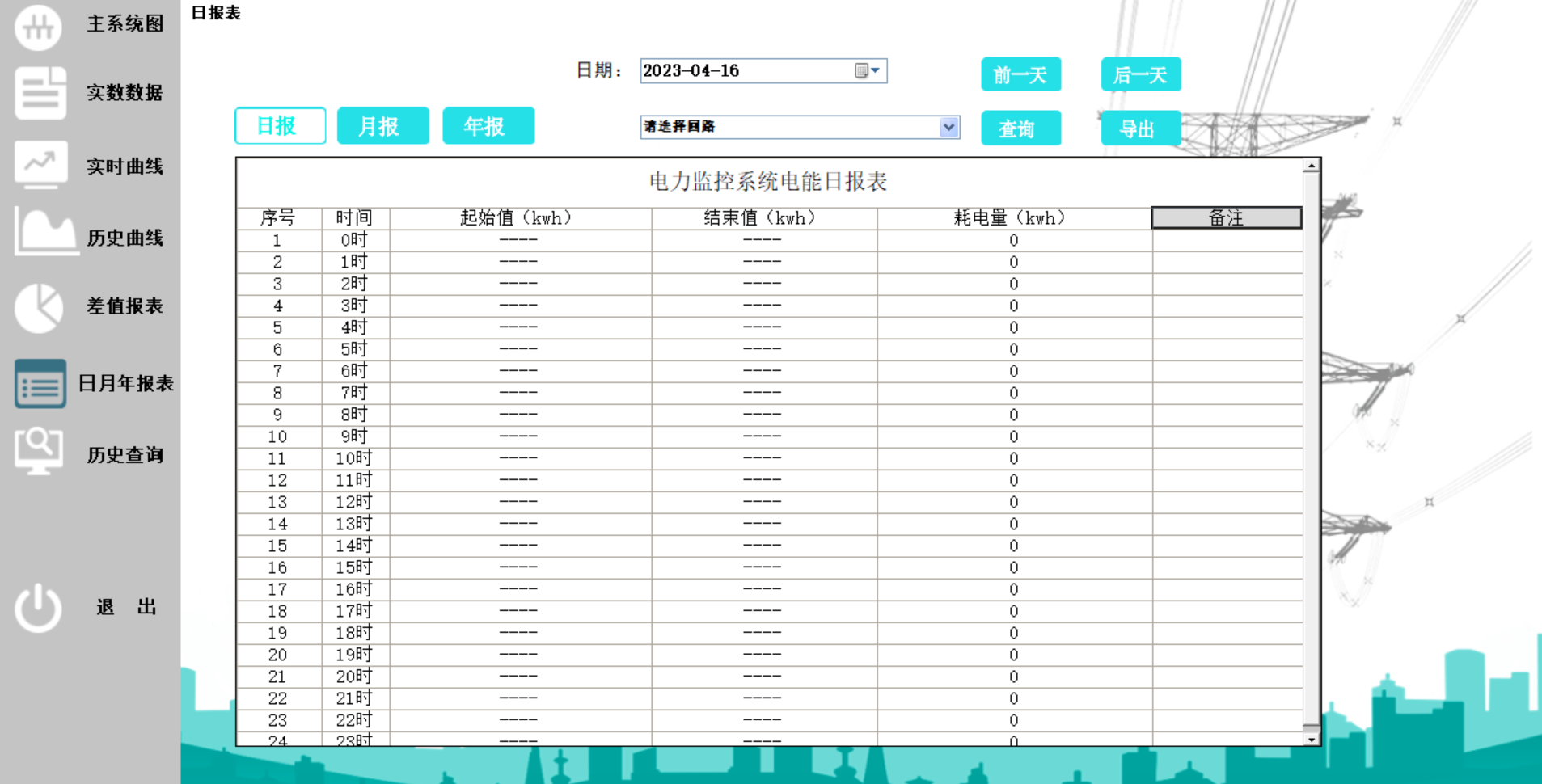The image size is (1542, 784).
Task: Expand the circuit selection chevron arrow
Action: pyautogui.click(x=948, y=127)
